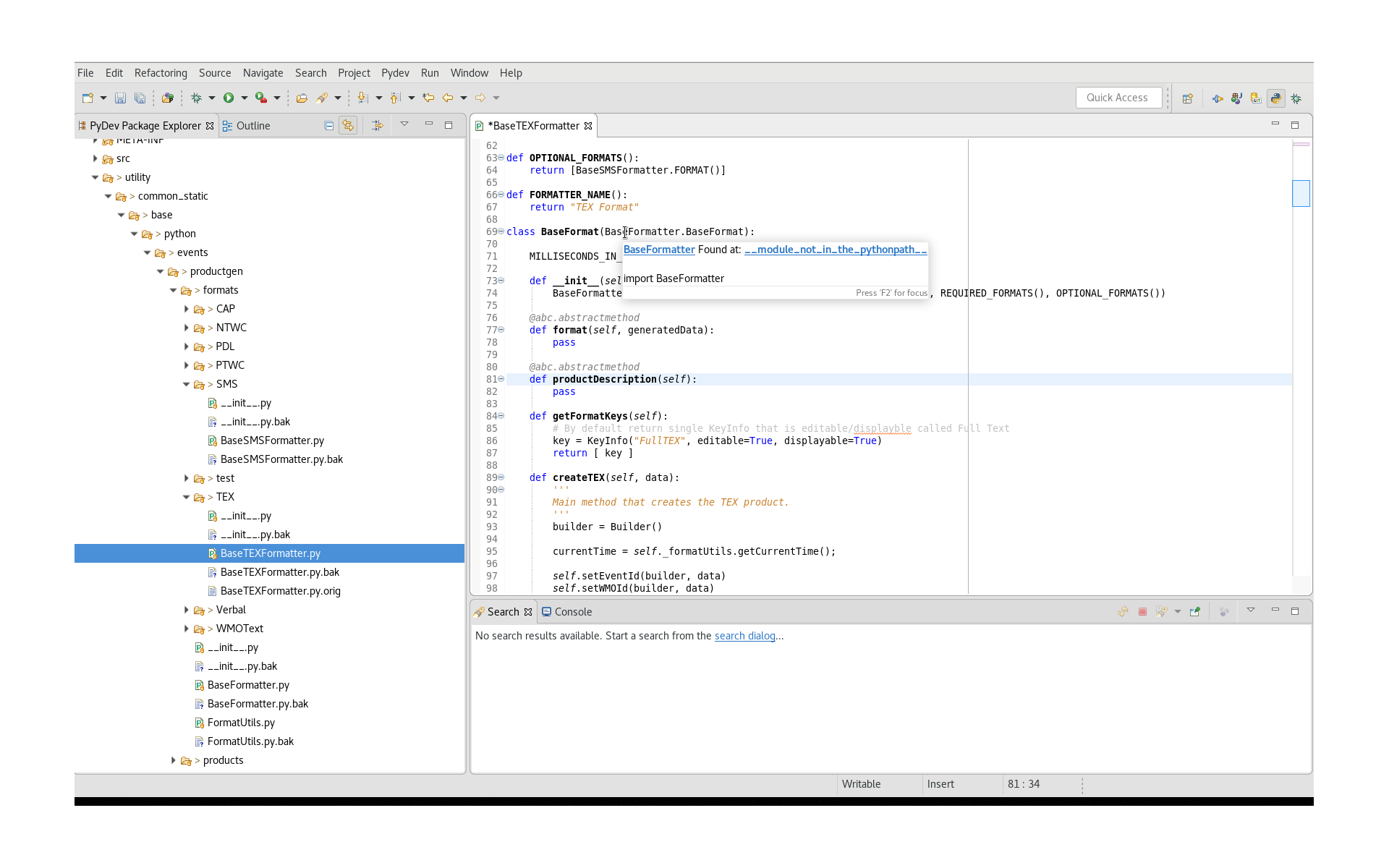
Task: Open the Git perspective icon
Action: pos(1256,98)
